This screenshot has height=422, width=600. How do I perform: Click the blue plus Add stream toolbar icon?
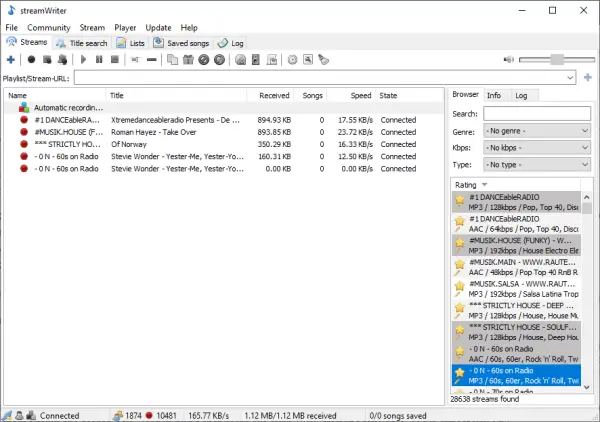(x=11, y=60)
